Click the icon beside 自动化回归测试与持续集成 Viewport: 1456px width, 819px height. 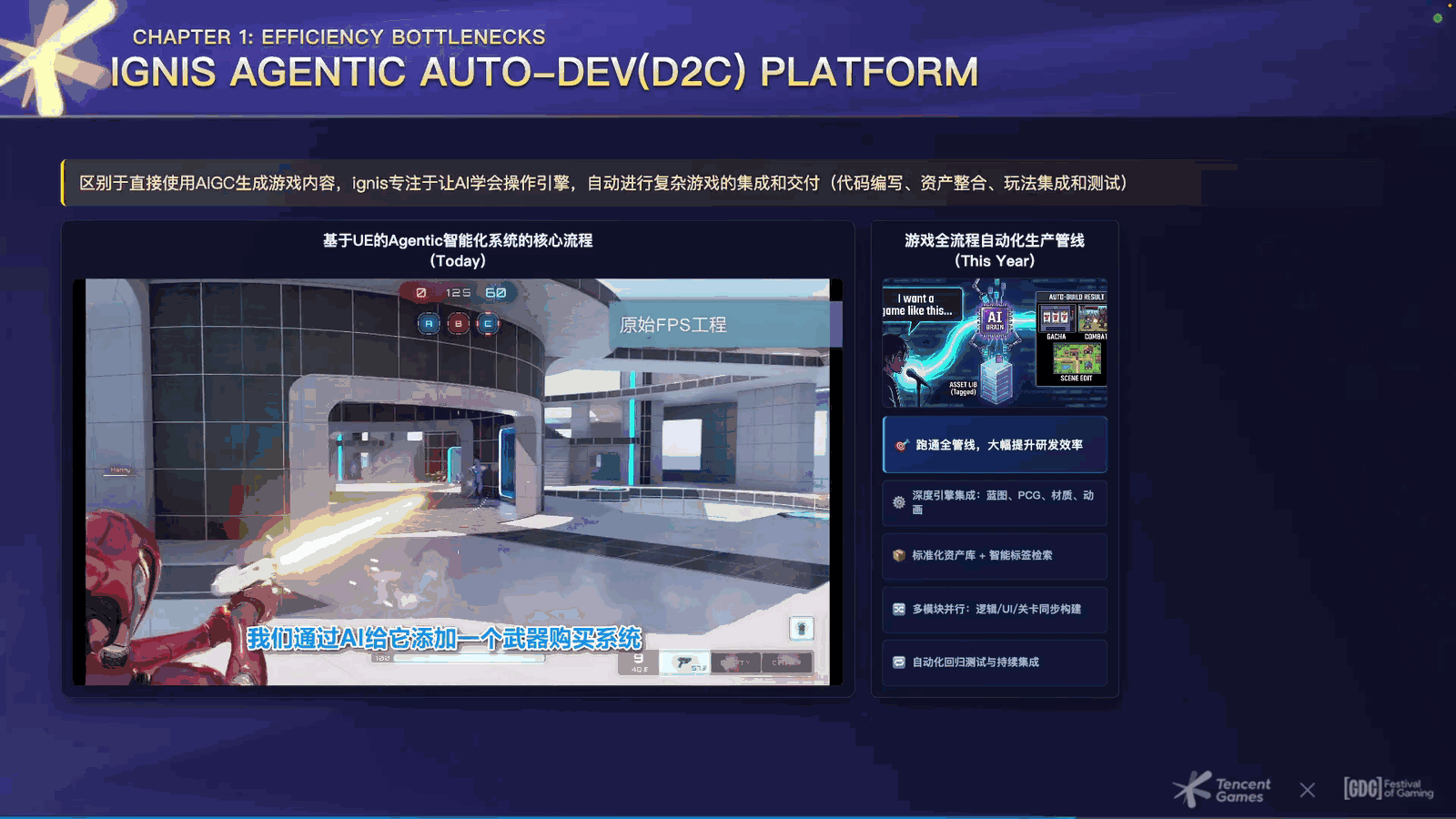(899, 662)
